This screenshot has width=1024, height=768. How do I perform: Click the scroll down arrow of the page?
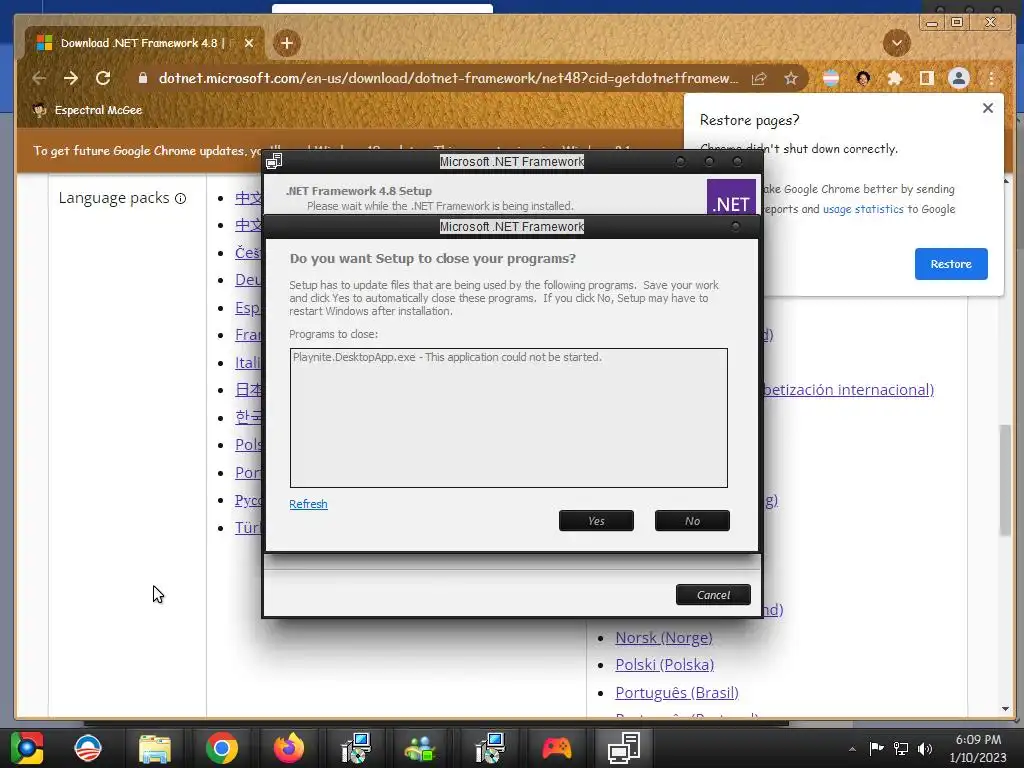point(1005,709)
